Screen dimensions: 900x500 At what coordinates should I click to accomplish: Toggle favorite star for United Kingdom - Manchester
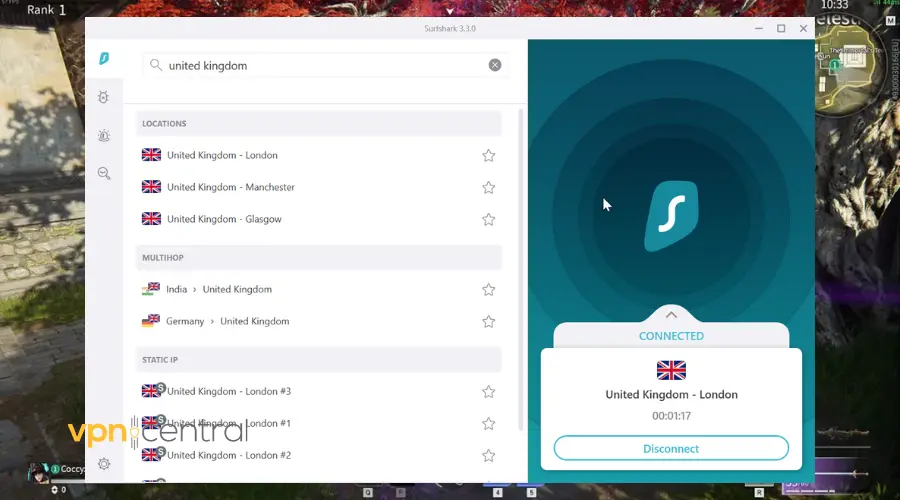489,188
